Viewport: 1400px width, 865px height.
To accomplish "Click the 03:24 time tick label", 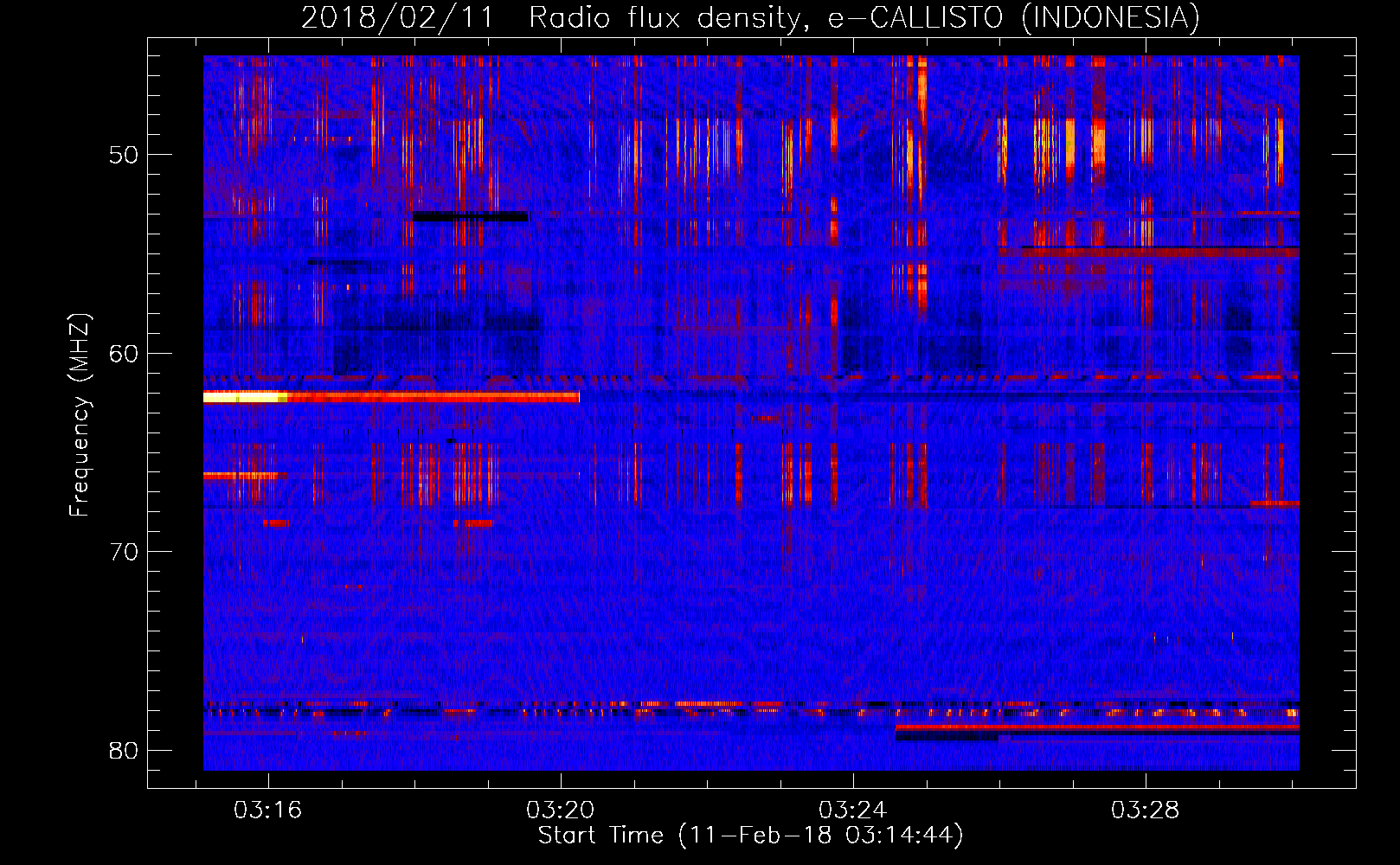I will [x=853, y=811].
